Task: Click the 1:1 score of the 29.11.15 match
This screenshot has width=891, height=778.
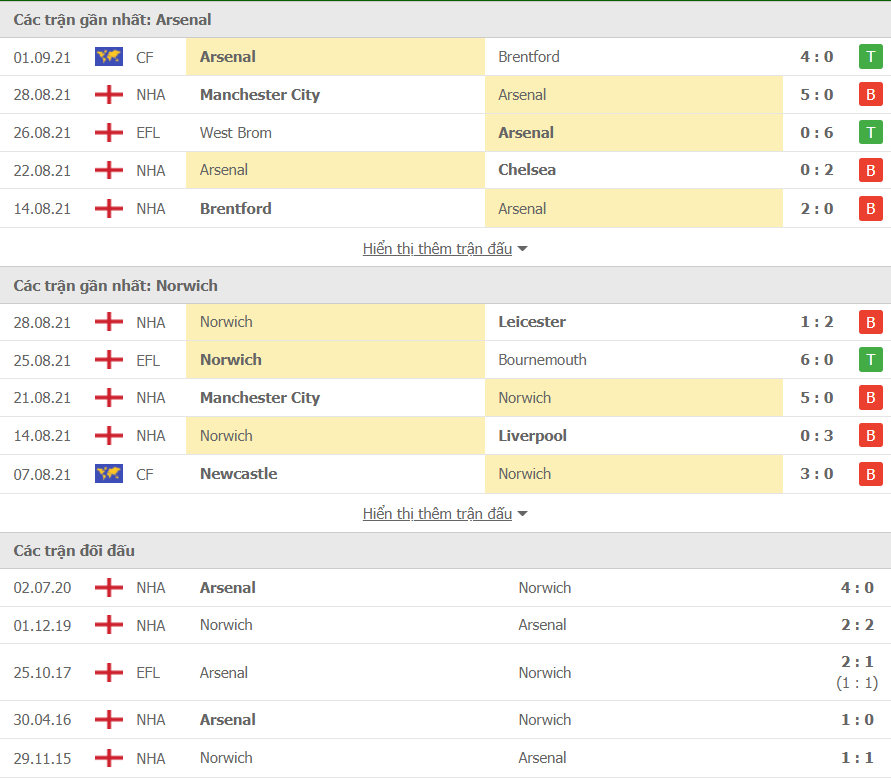Action: (857, 758)
